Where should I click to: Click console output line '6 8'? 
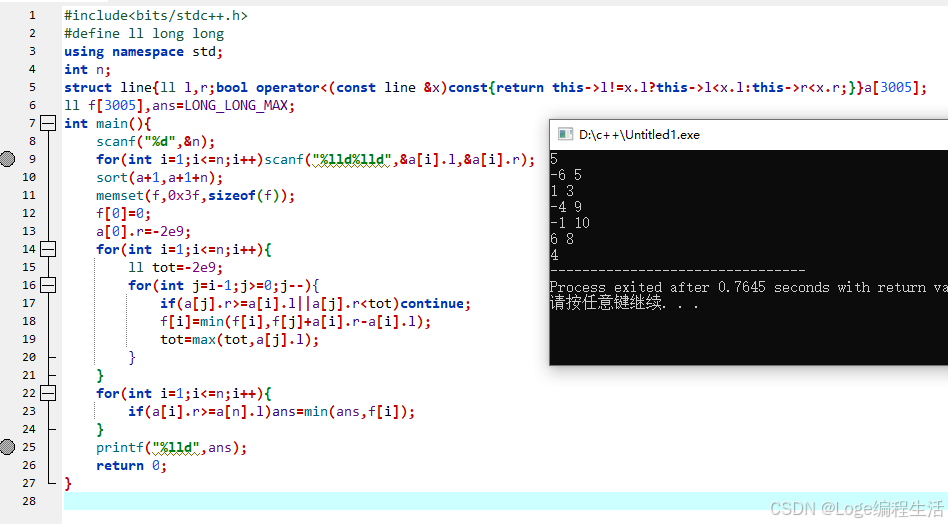(562, 239)
